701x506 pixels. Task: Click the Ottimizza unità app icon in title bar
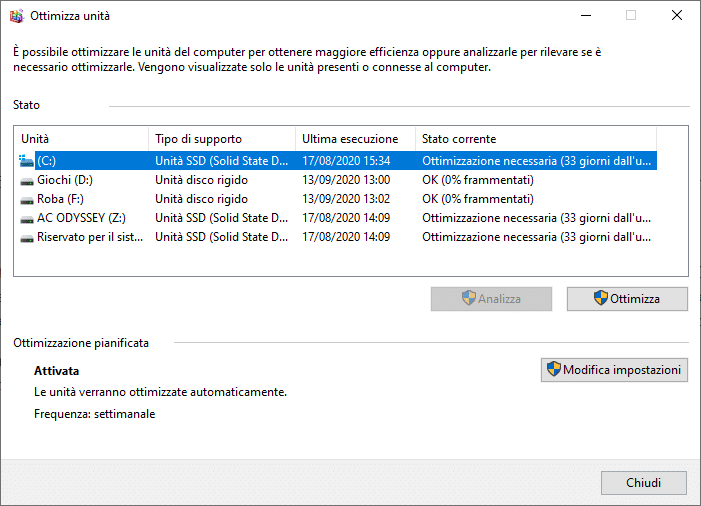pos(14,16)
